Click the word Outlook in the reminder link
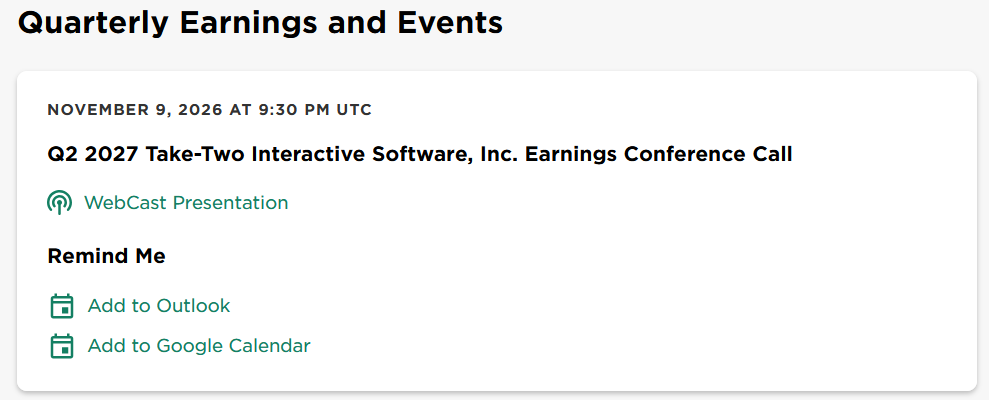The height and width of the screenshot is (400, 989). [194, 306]
